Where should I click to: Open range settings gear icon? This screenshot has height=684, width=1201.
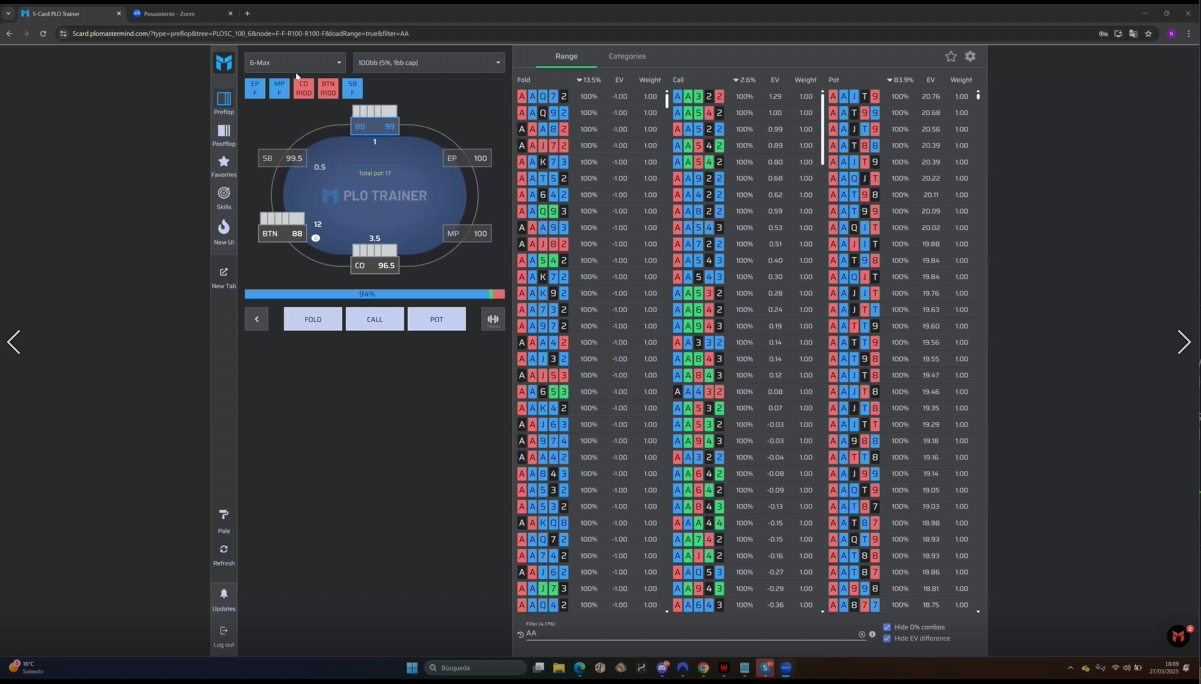point(970,57)
